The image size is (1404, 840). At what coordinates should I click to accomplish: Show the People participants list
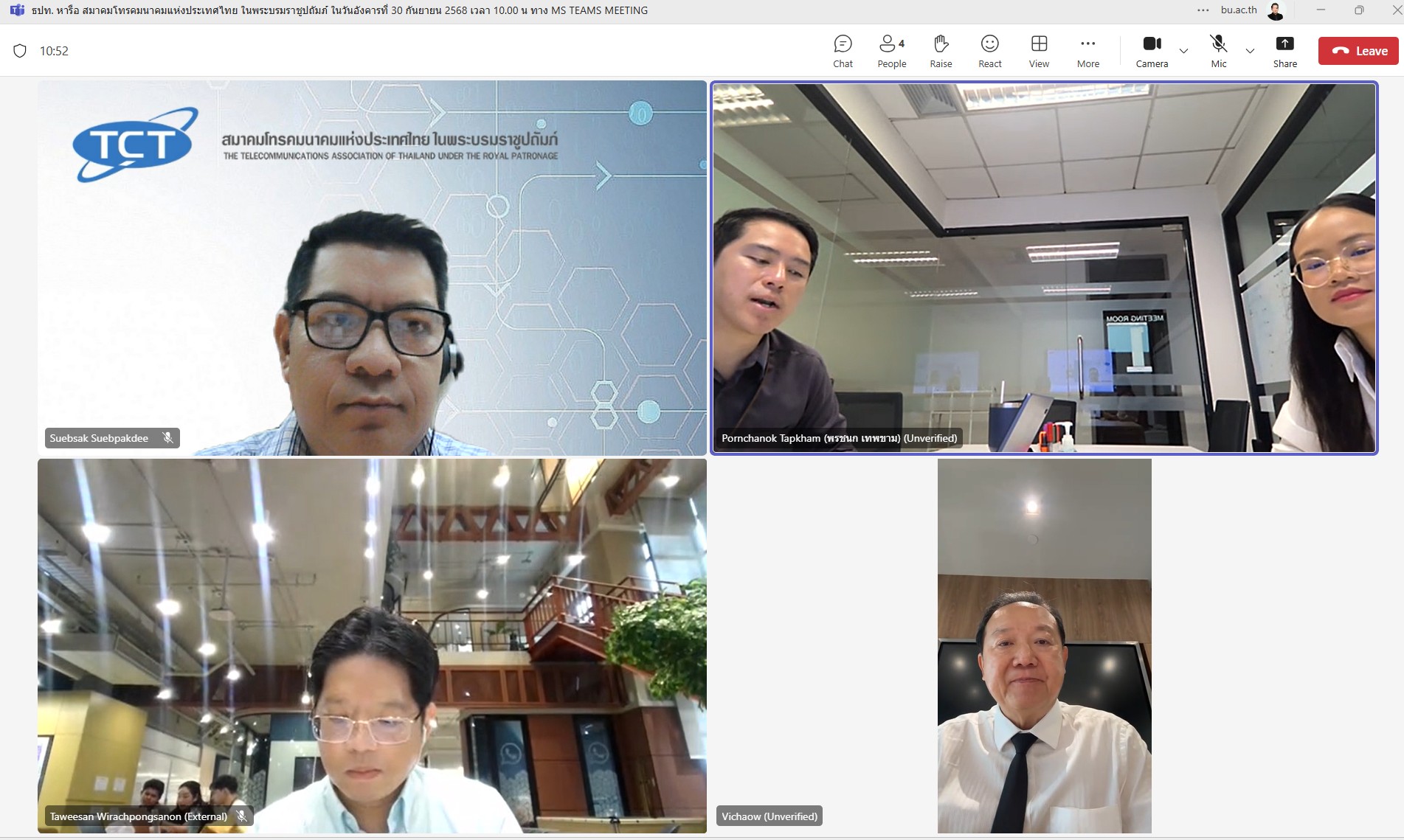point(891,51)
